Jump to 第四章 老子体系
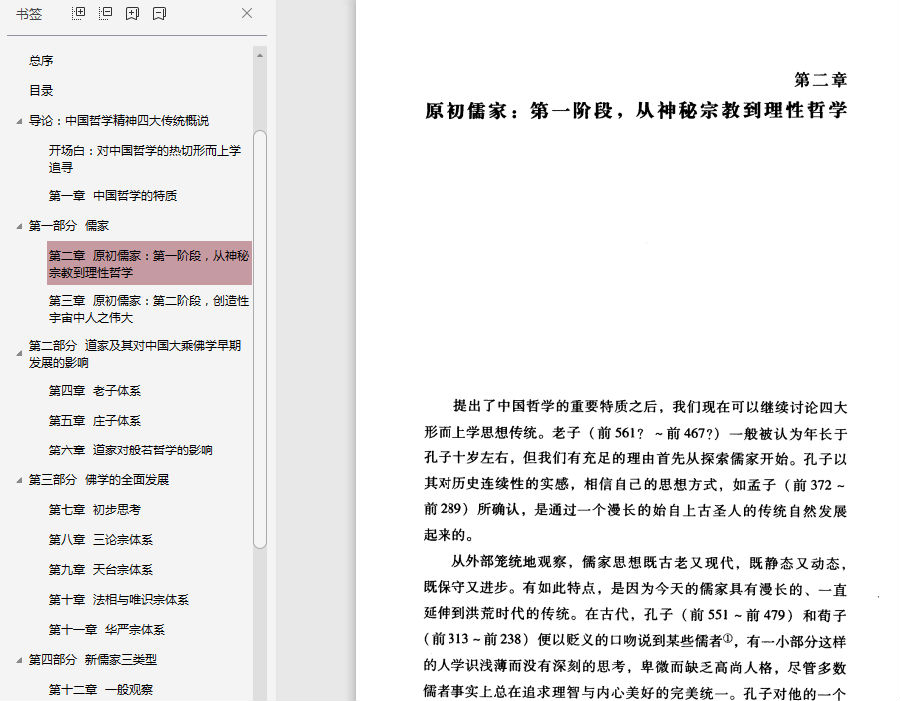Viewport: 900px width, 701px height. coord(95,391)
